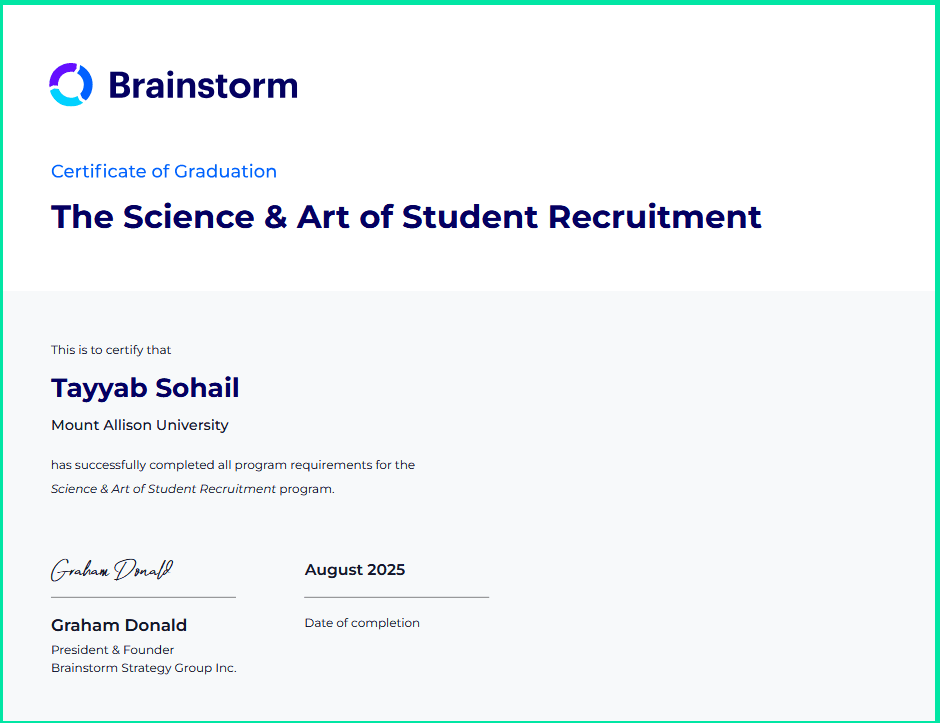This screenshot has width=940, height=723.
Task: Click Brainstorm Strategy Group Inc. text
Action: (144, 668)
